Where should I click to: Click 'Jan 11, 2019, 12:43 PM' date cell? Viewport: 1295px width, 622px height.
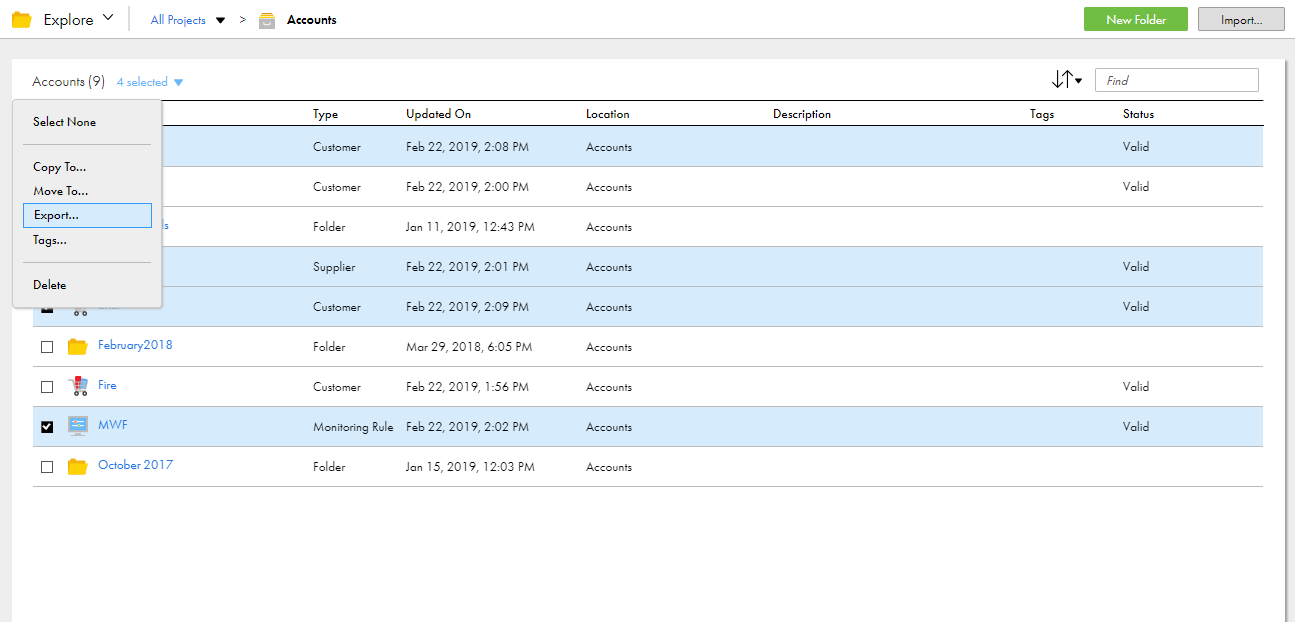click(x=470, y=227)
